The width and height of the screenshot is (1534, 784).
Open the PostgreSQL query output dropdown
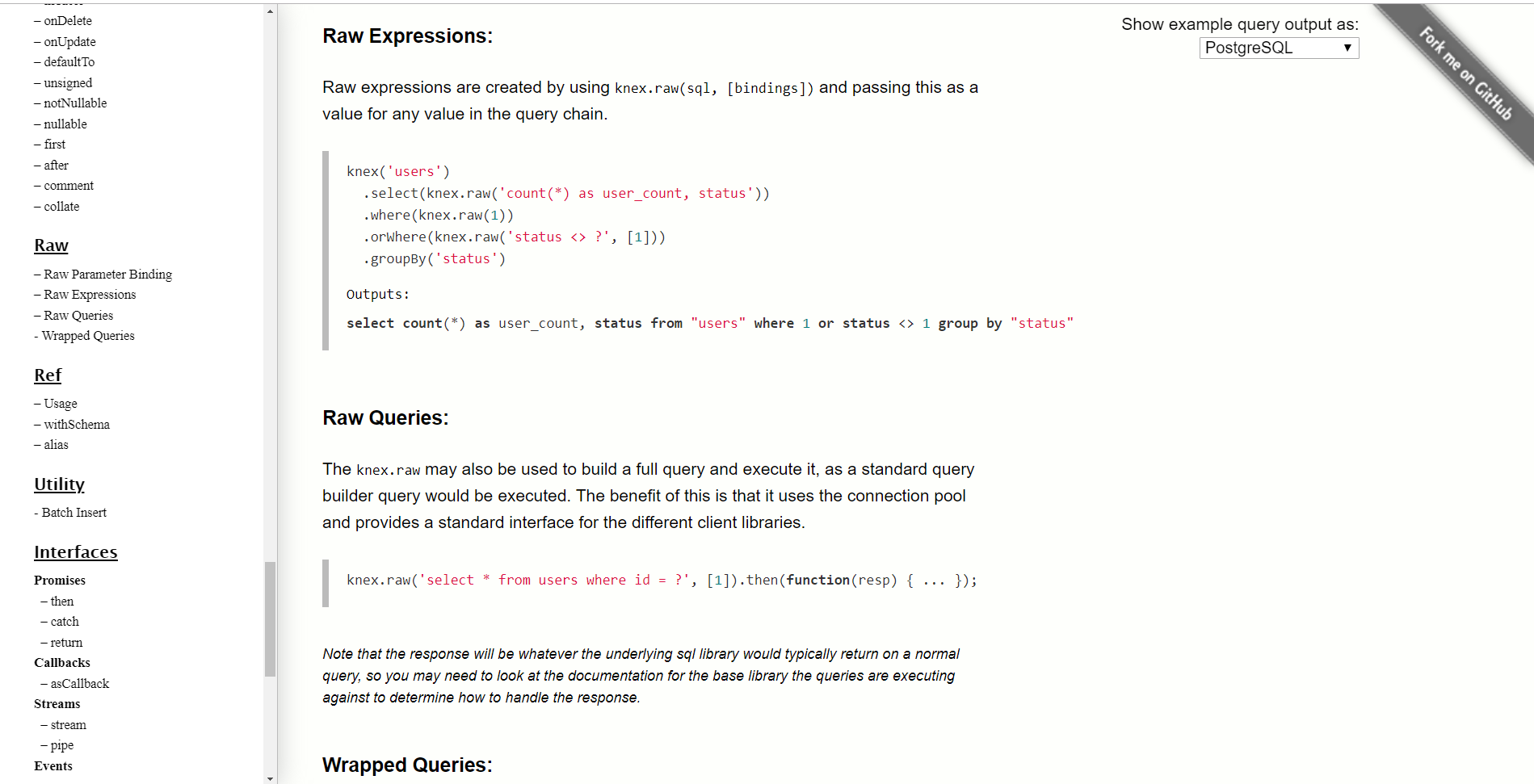pos(1279,48)
